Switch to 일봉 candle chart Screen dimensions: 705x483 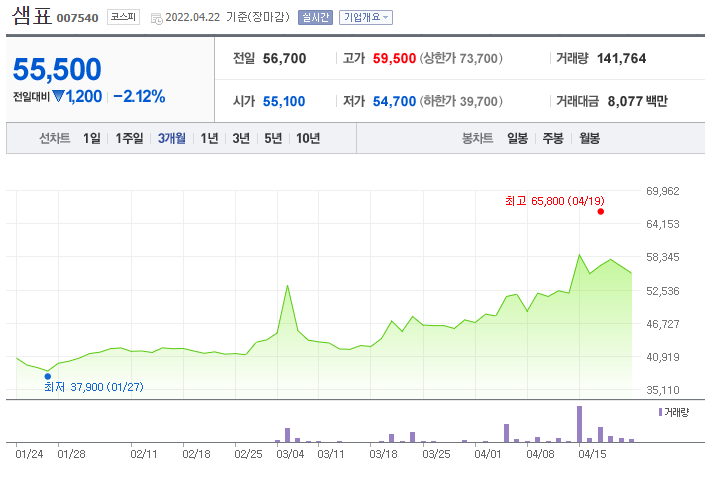(x=517, y=138)
